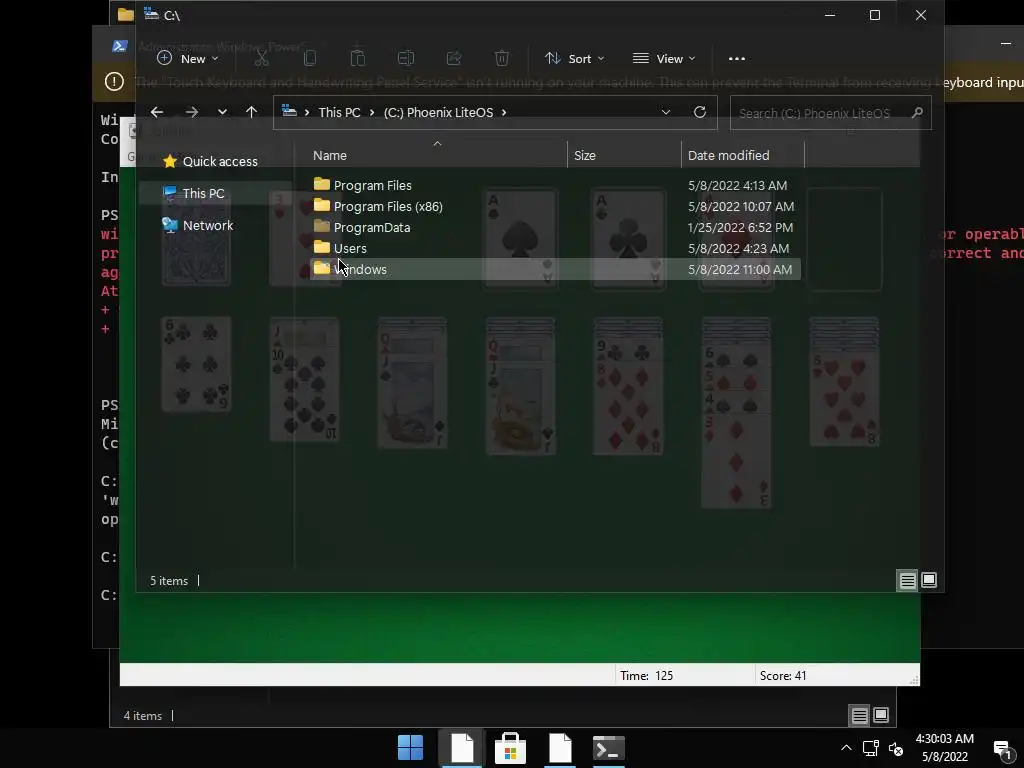
Task: Click the Terminal warning info icon
Action: (x=114, y=82)
